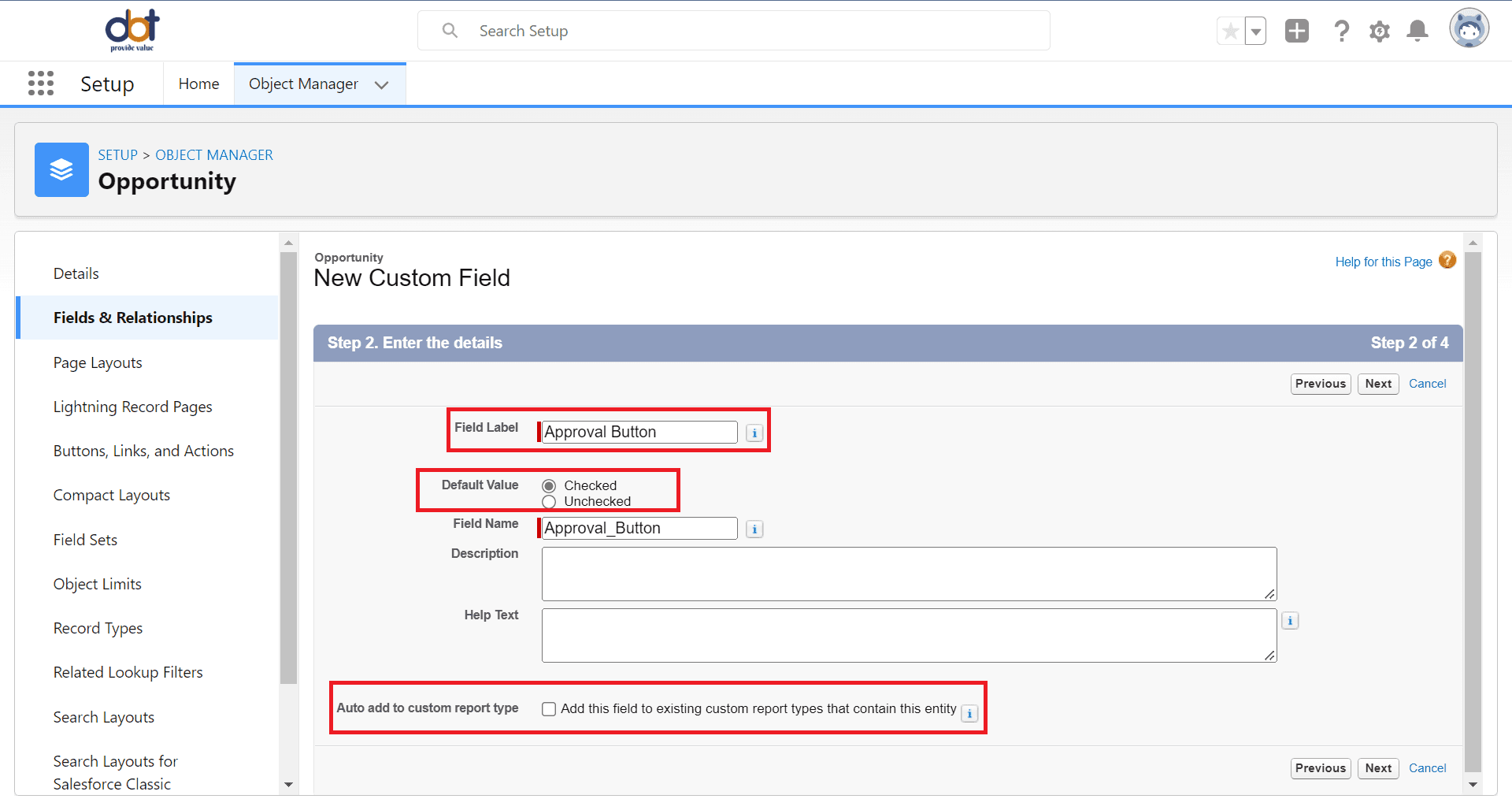
Task: Click the top Cancel link
Action: tap(1427, 384)
